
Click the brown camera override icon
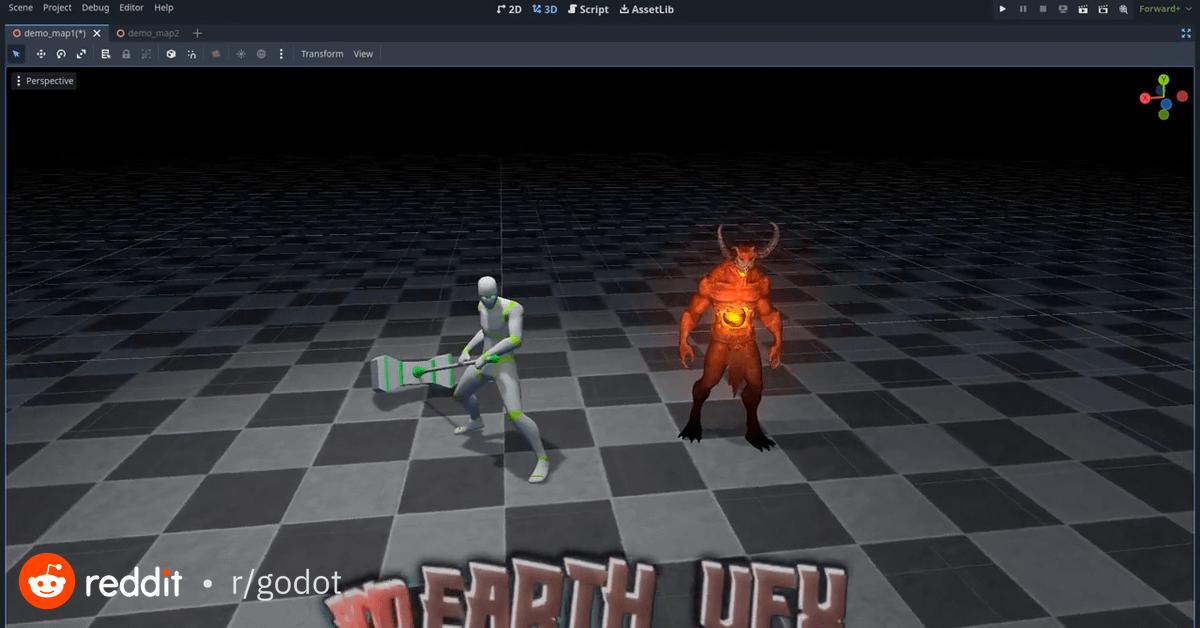(216, 54)
